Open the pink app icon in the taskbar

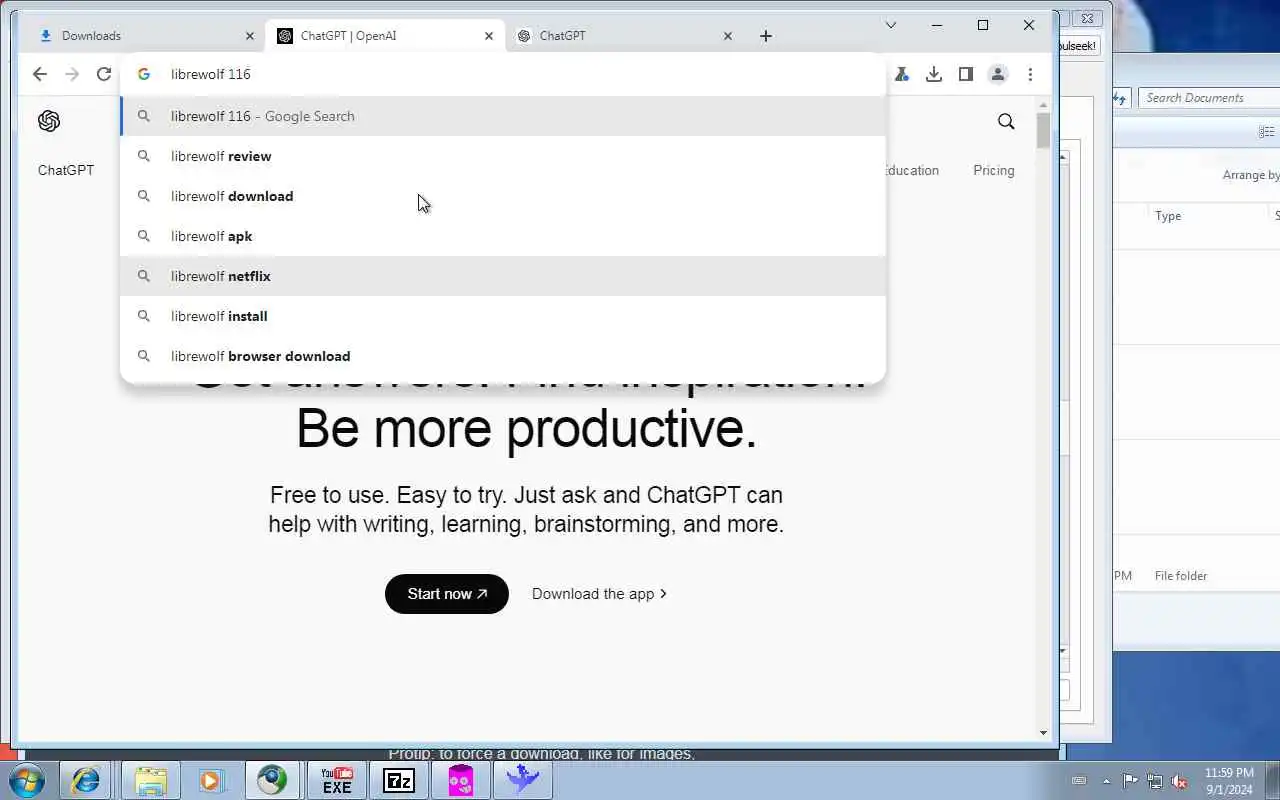click(461, 780)
